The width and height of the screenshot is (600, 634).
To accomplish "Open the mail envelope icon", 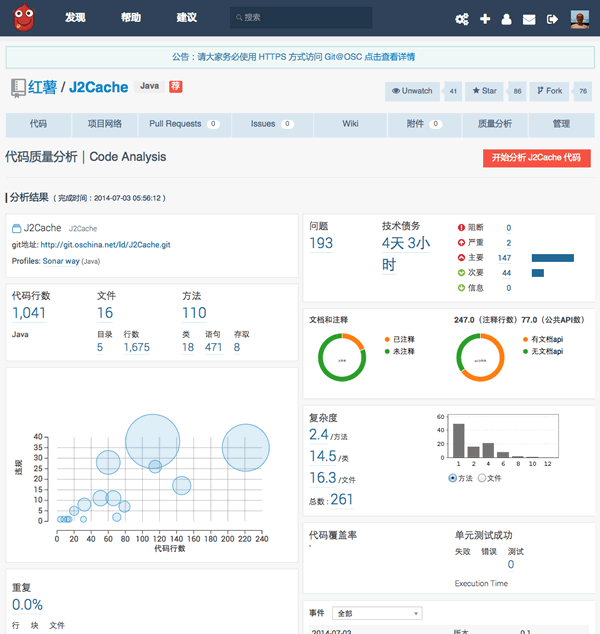I will pos(529,19).
